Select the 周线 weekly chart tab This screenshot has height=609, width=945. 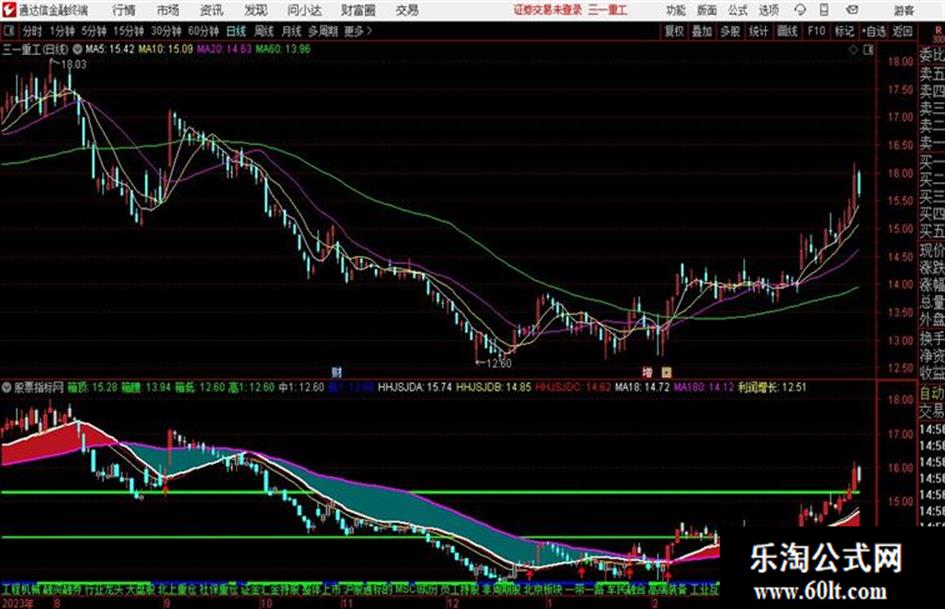coord(263,31)
